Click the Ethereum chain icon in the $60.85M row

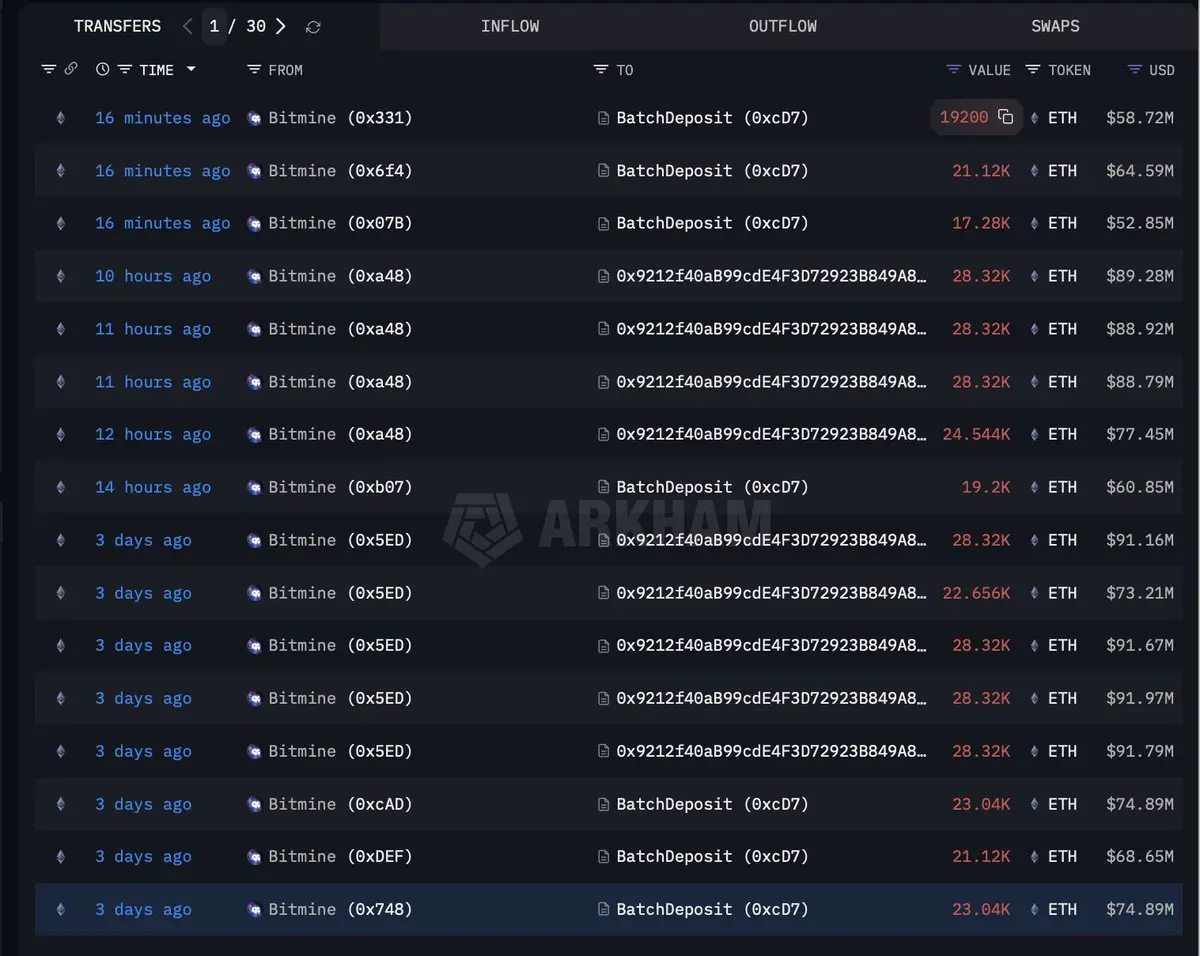pos(60,487)
